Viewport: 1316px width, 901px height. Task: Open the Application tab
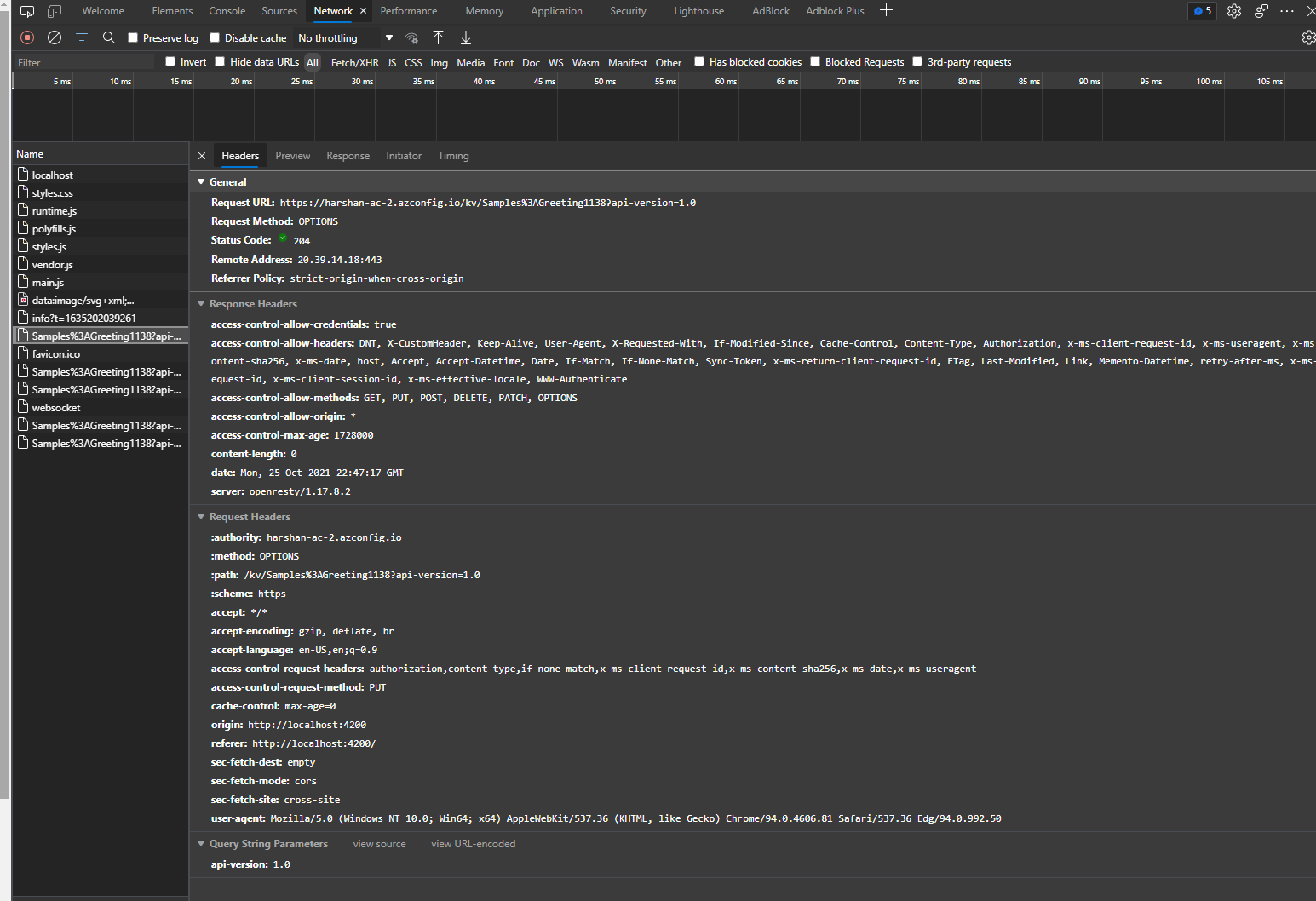[556, 11]
